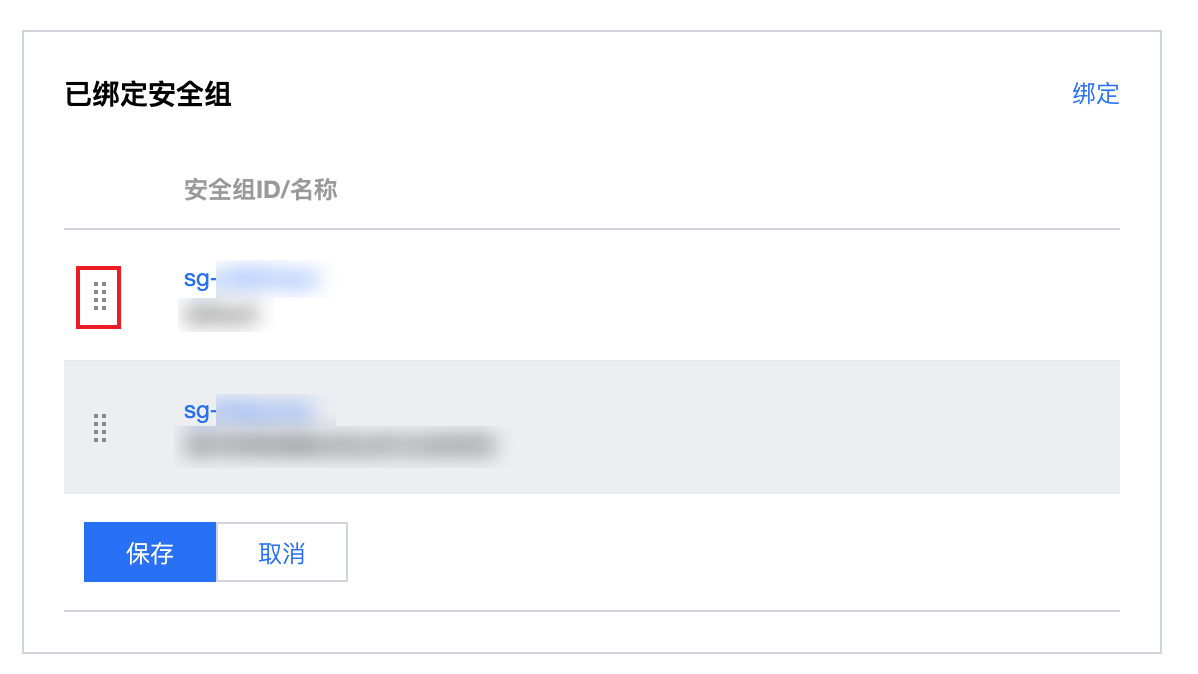
Task: Click the 取消 cancel button
Action: 282,552
